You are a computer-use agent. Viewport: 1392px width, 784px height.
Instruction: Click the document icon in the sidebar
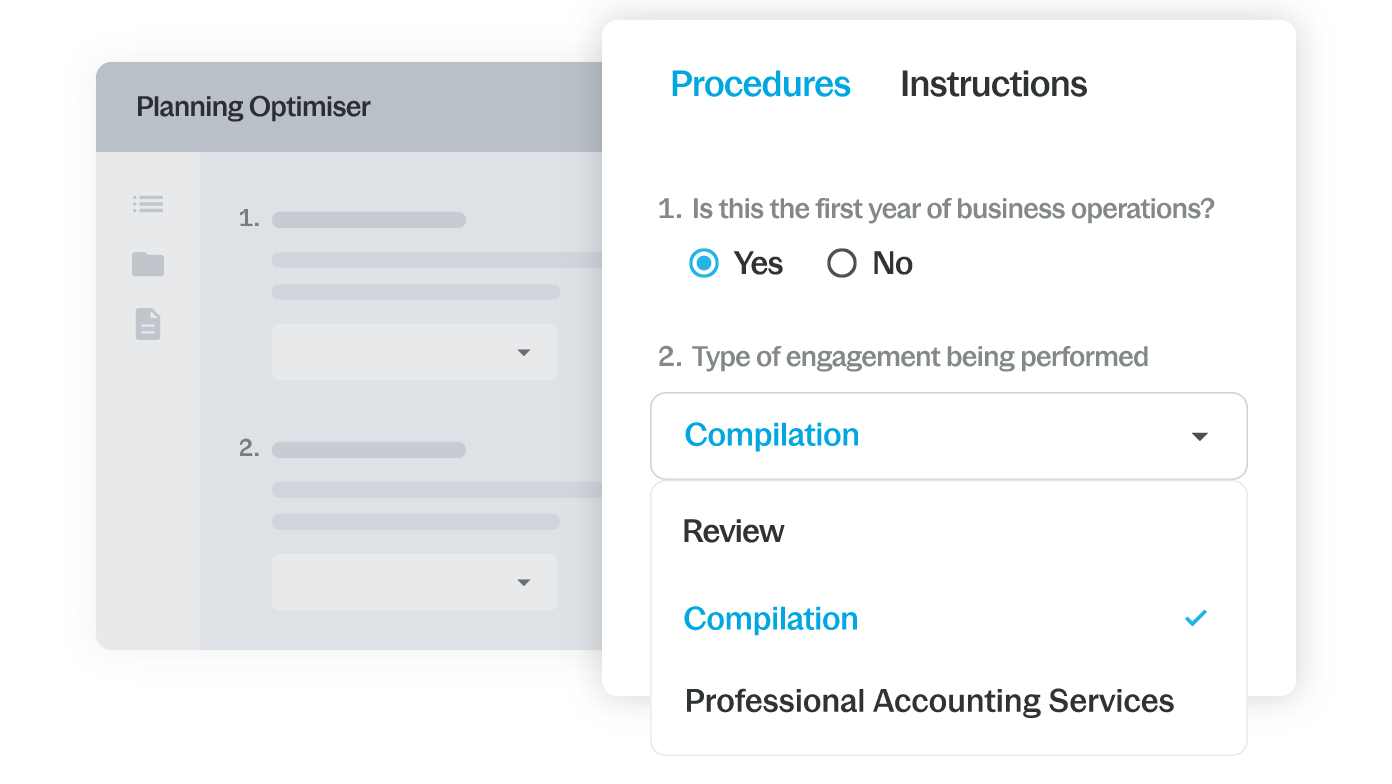[148, 324]
